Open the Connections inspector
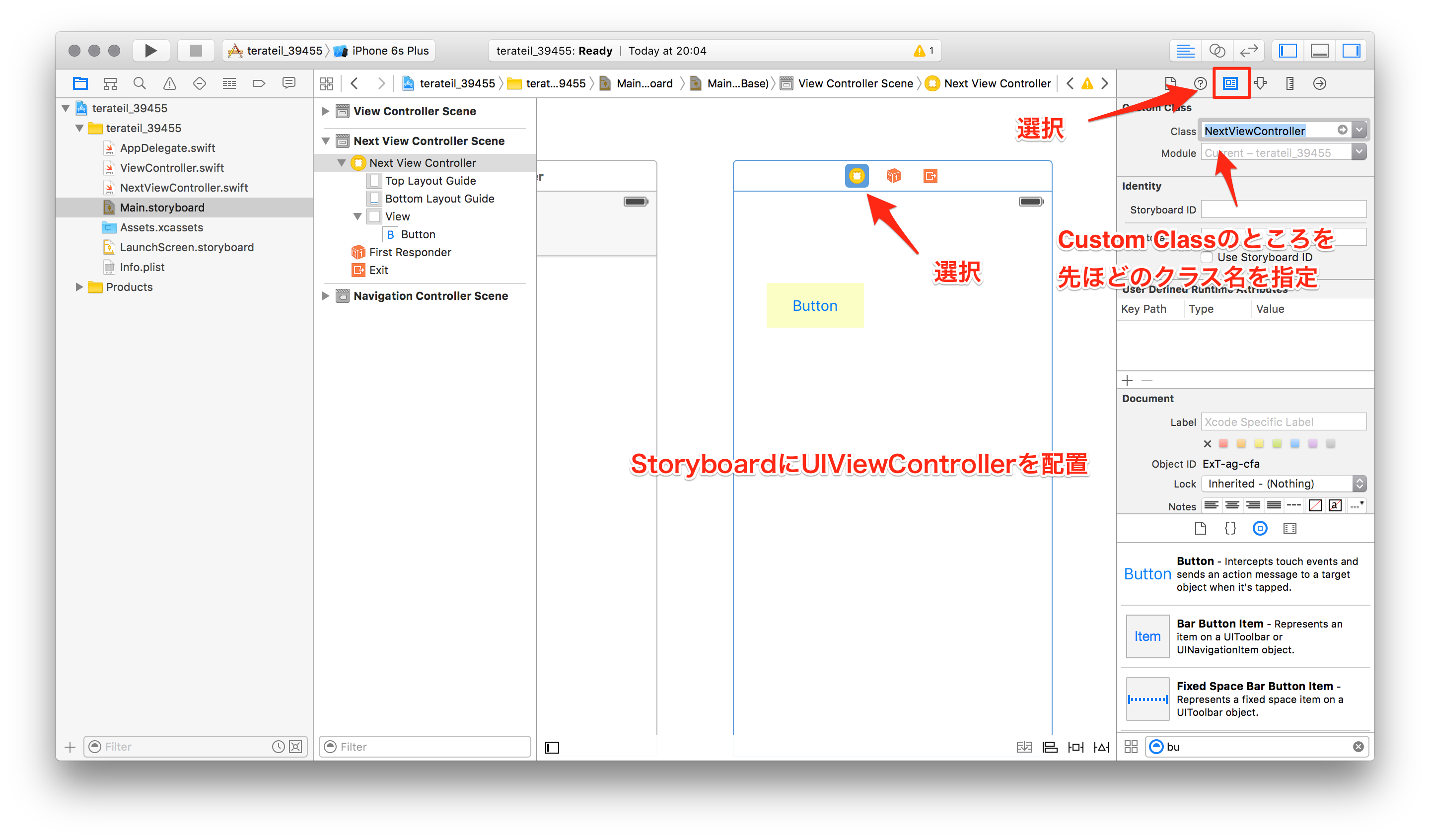1430x840 pixels. pyautogui.click(x=1320, y=83)
